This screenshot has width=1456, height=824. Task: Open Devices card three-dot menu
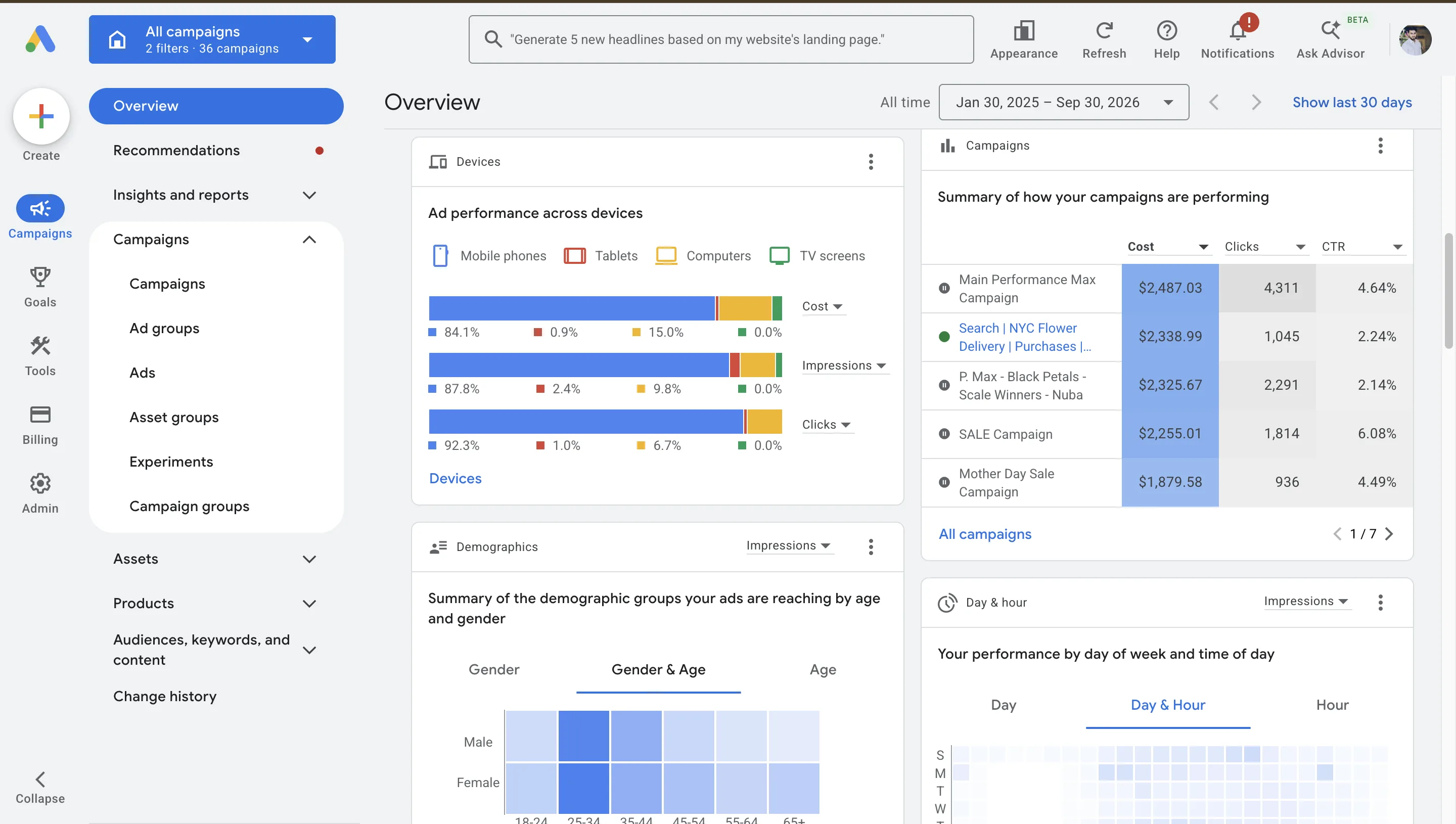(x=871, y=162)
